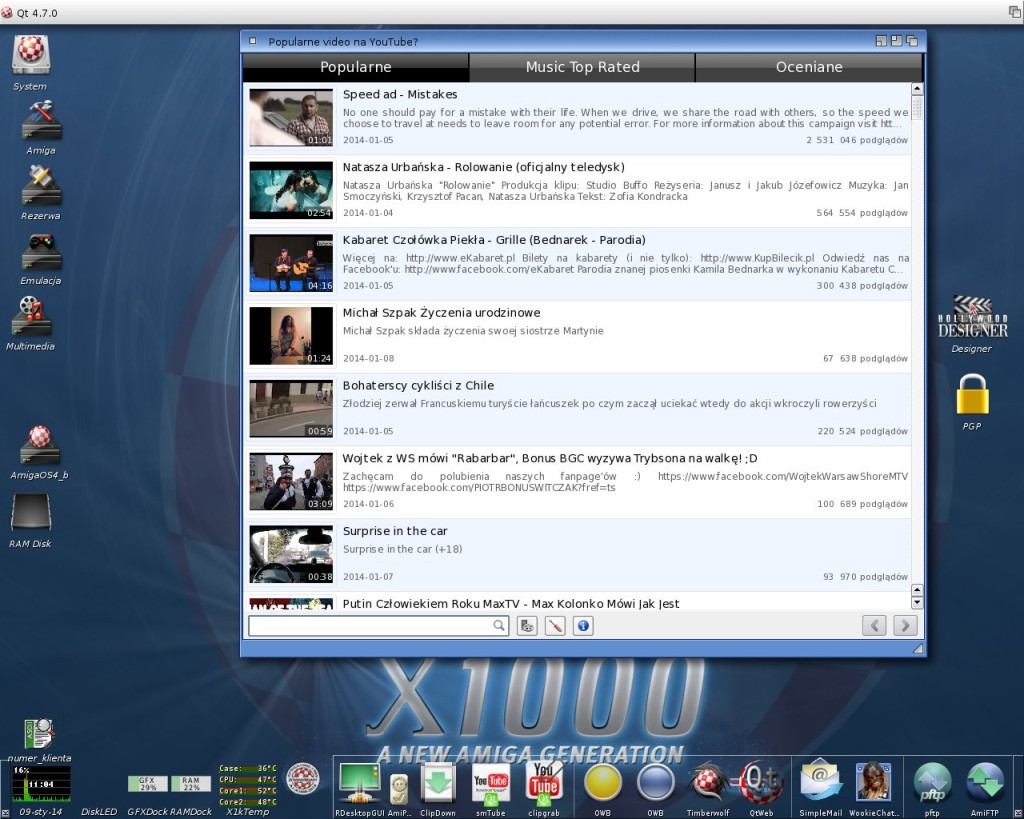Switch to the Oceniane tab
This screenshot has width=1024, height=819.
(x=809, y=67)
